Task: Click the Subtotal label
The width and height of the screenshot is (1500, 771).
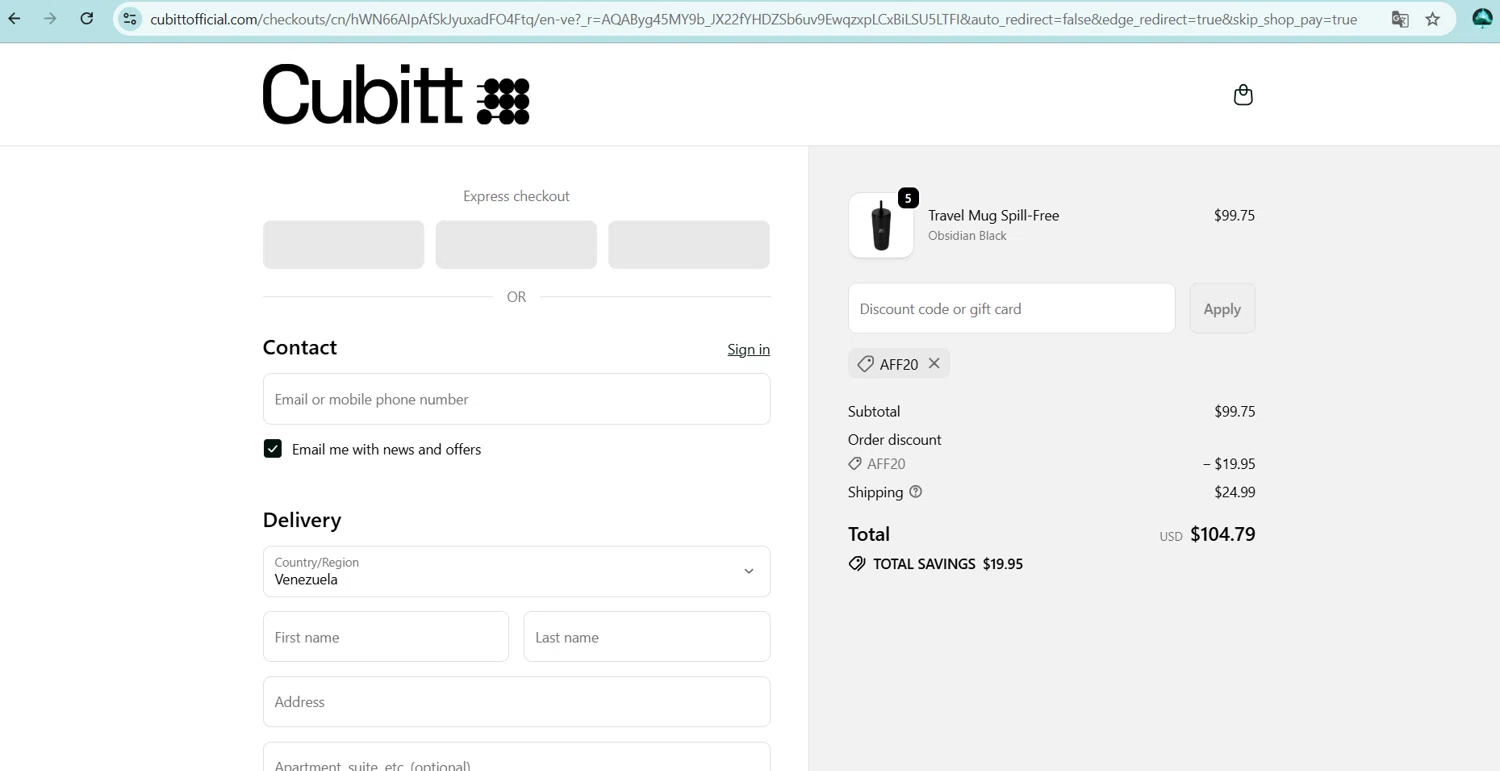Action: 874,411
